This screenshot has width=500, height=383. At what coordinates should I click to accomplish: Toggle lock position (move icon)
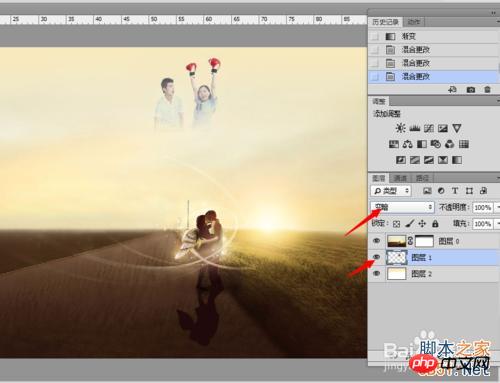[x=422, y=223]
